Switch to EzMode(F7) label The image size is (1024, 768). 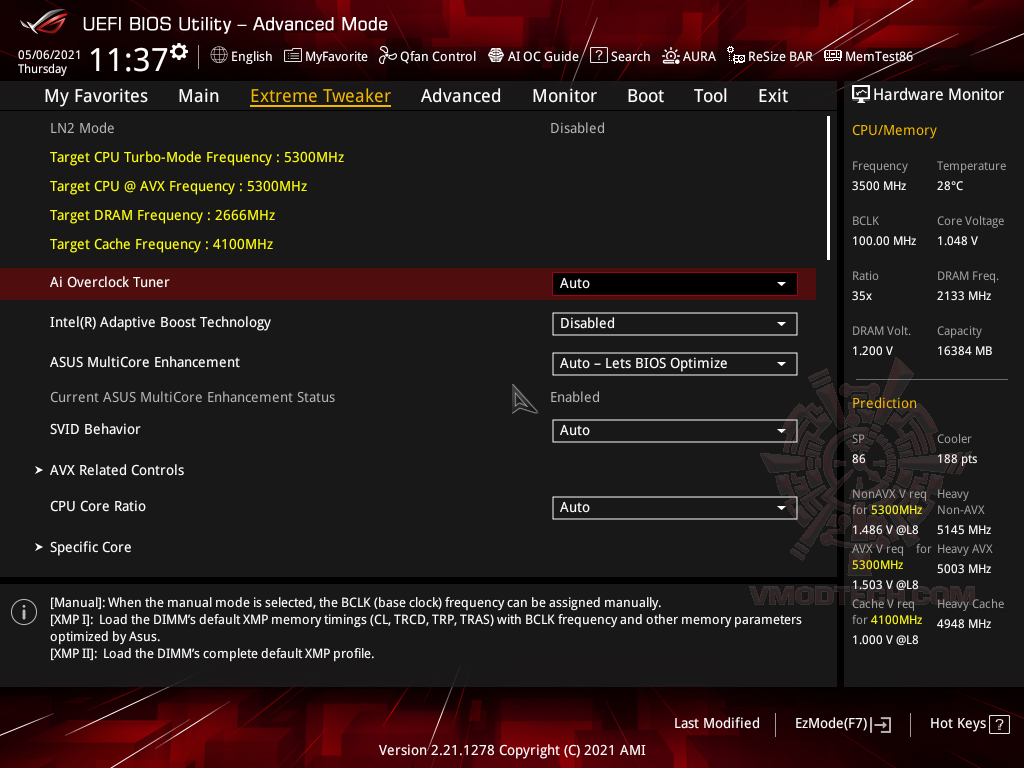[831, 723]
